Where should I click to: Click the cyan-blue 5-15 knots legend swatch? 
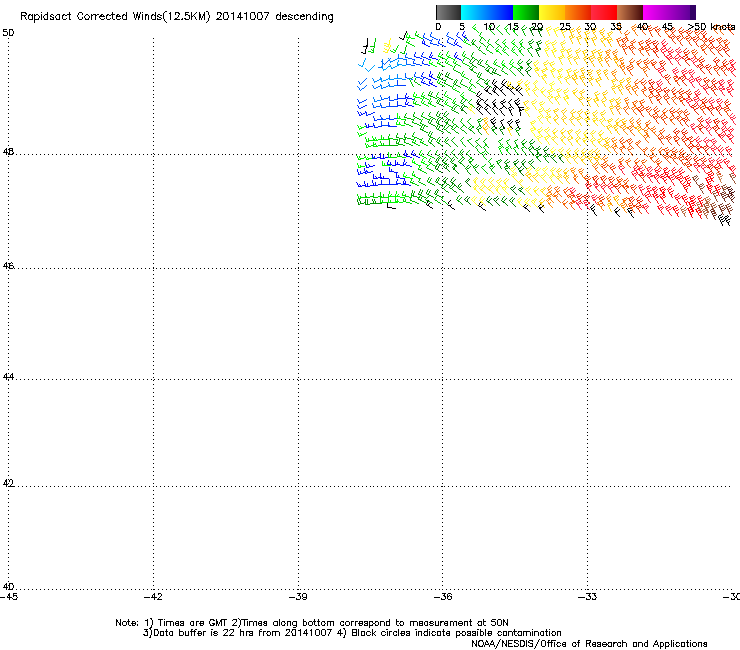(487, 12)
